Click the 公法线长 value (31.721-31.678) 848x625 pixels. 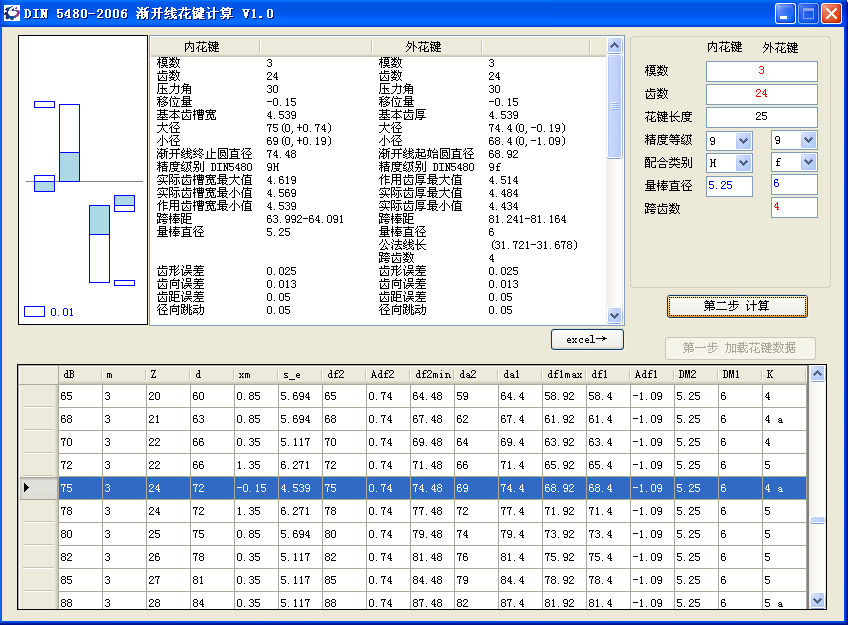point(533,245)
